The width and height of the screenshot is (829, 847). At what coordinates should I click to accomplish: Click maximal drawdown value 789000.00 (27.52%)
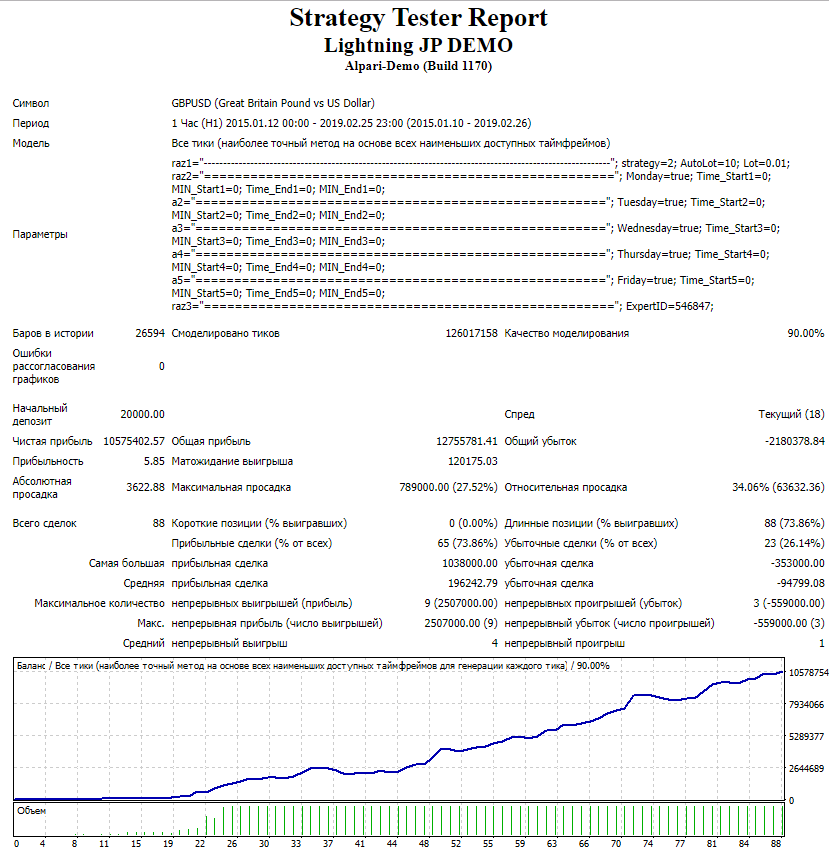point(448,487)
